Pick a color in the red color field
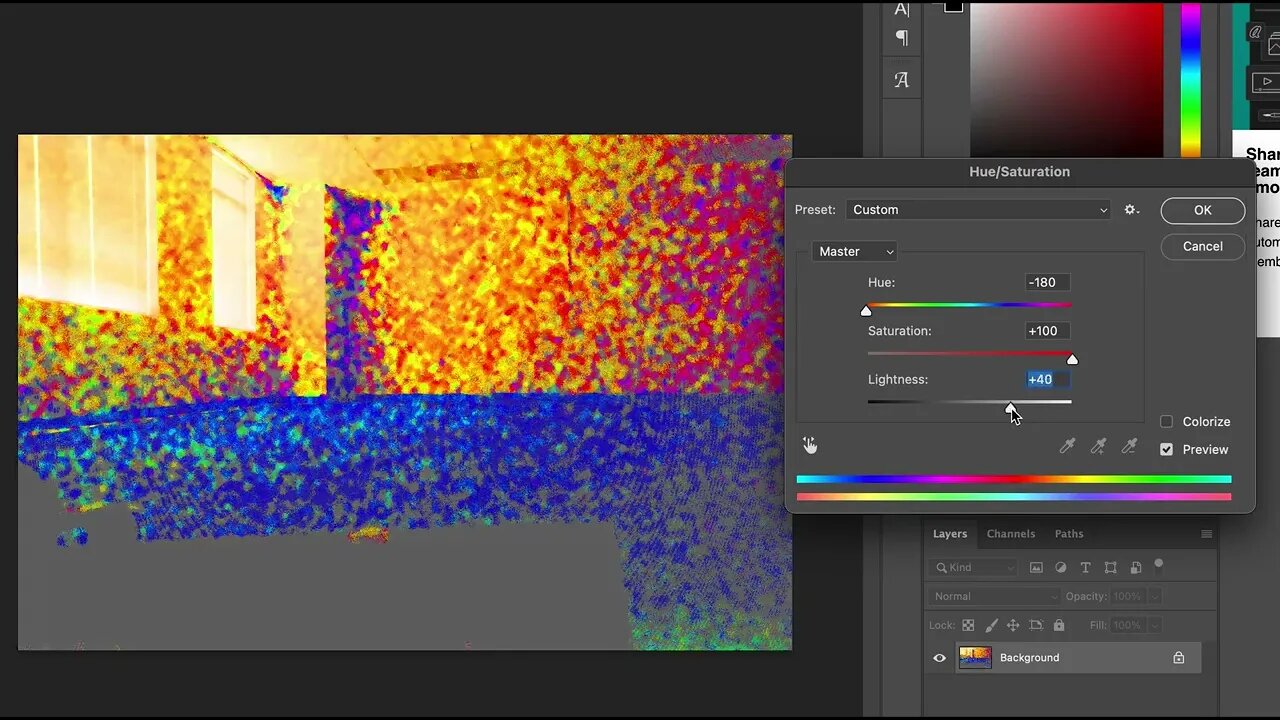This screenshot has width=1280, height=720. pos(1067,78)
